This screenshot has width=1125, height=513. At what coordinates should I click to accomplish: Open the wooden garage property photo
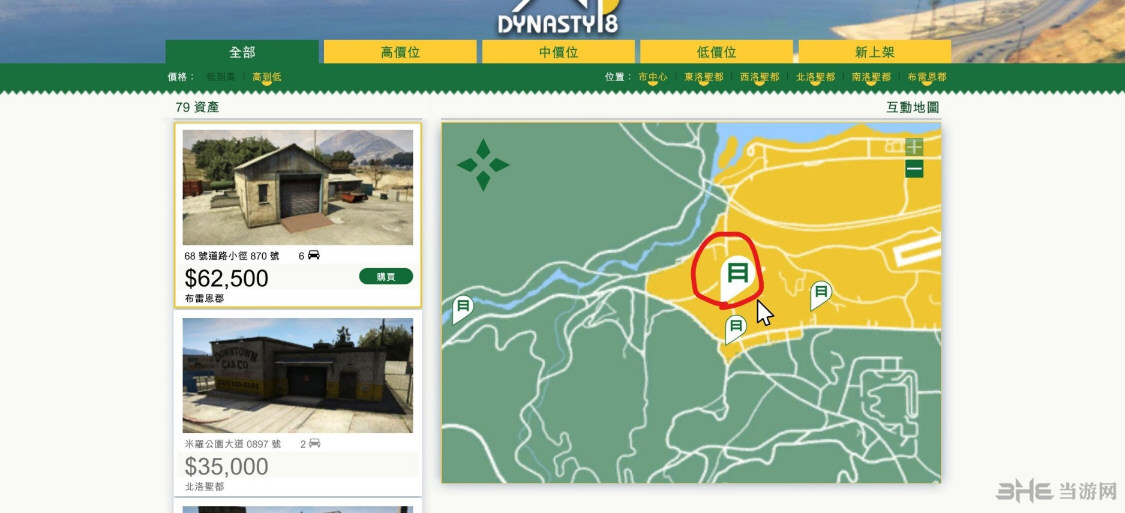tap(298, 187)
